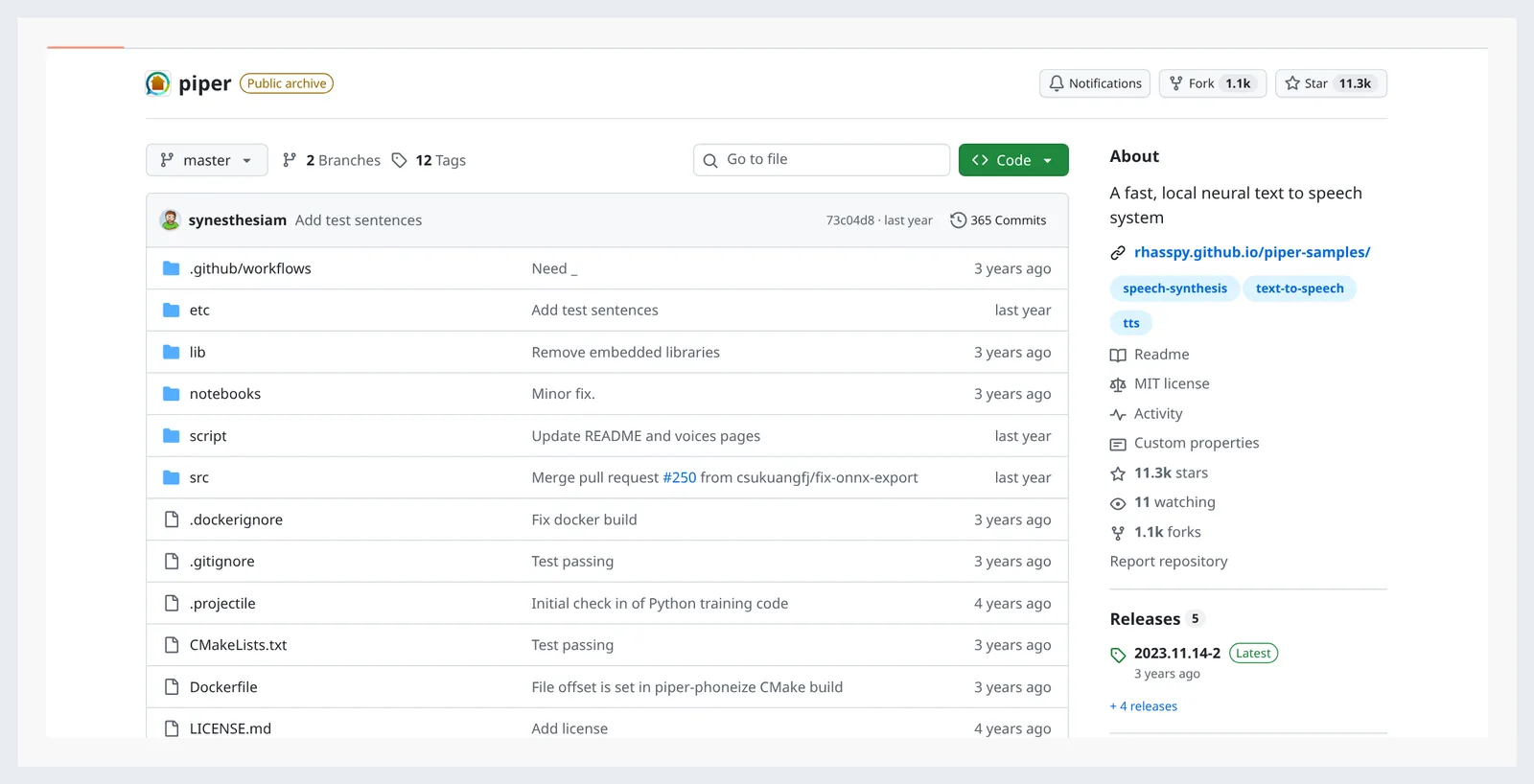Click the eye icon for watching
Image resolution: width=1534 pixels, height=784 pixels.
(1118, 503)
